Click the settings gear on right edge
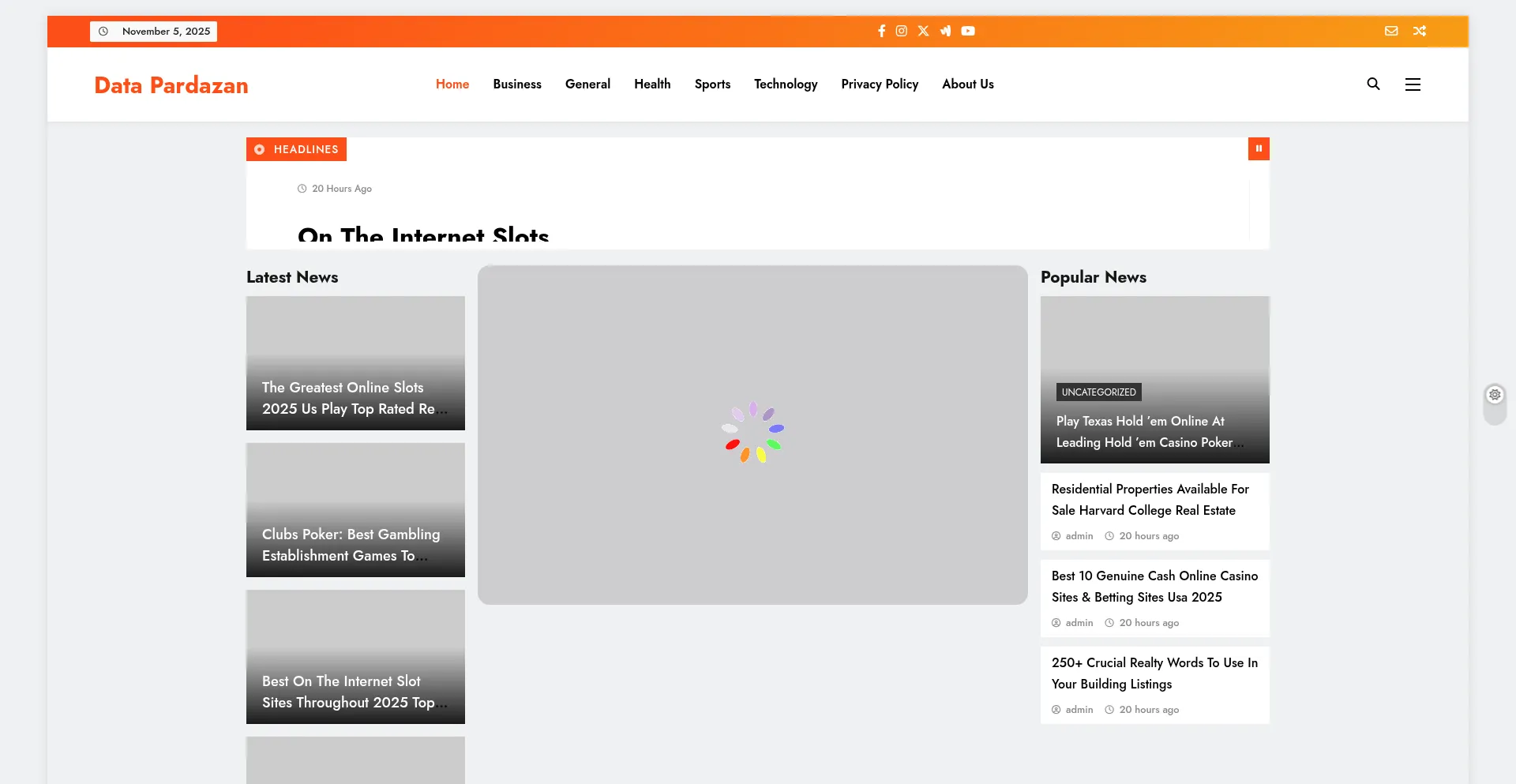Viewport: 1516px width, 784px height. point(1495,395)
